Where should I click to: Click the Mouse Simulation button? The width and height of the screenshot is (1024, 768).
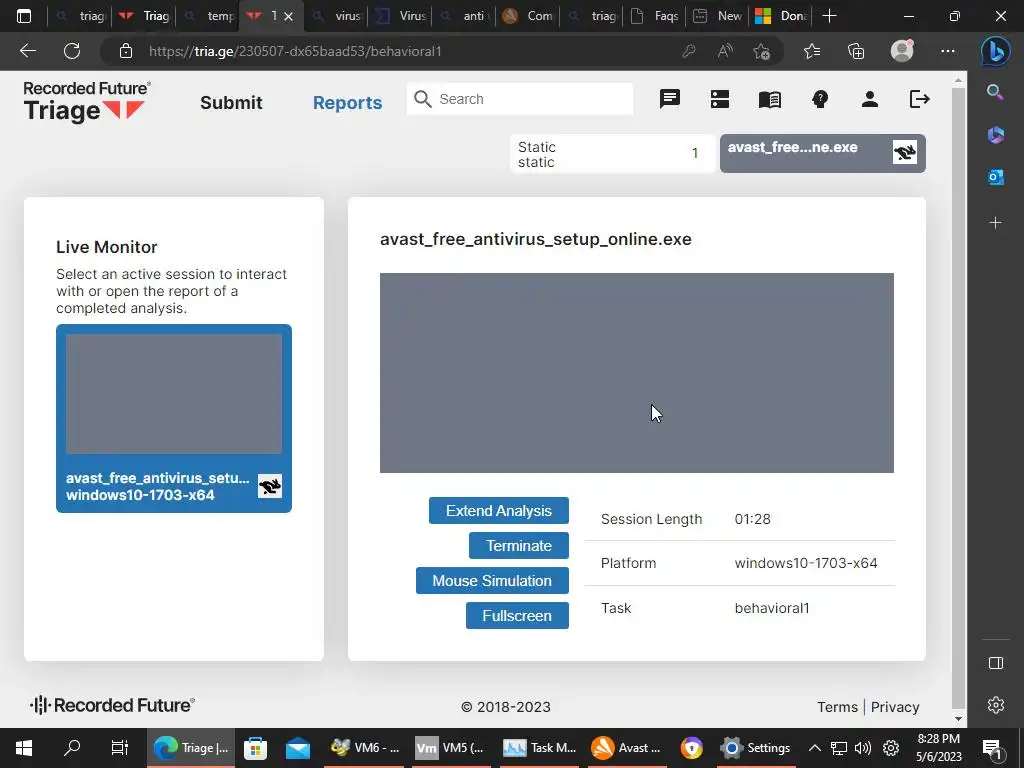coord(492,581)
